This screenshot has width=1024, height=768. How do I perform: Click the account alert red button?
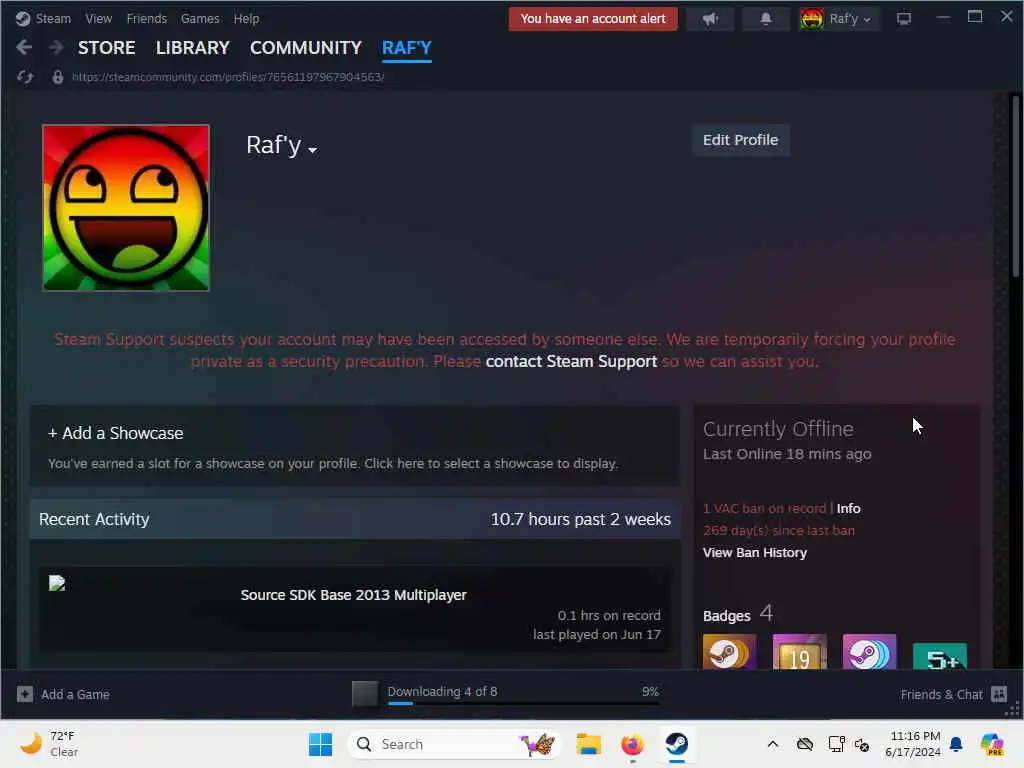(x=593, y=19)
